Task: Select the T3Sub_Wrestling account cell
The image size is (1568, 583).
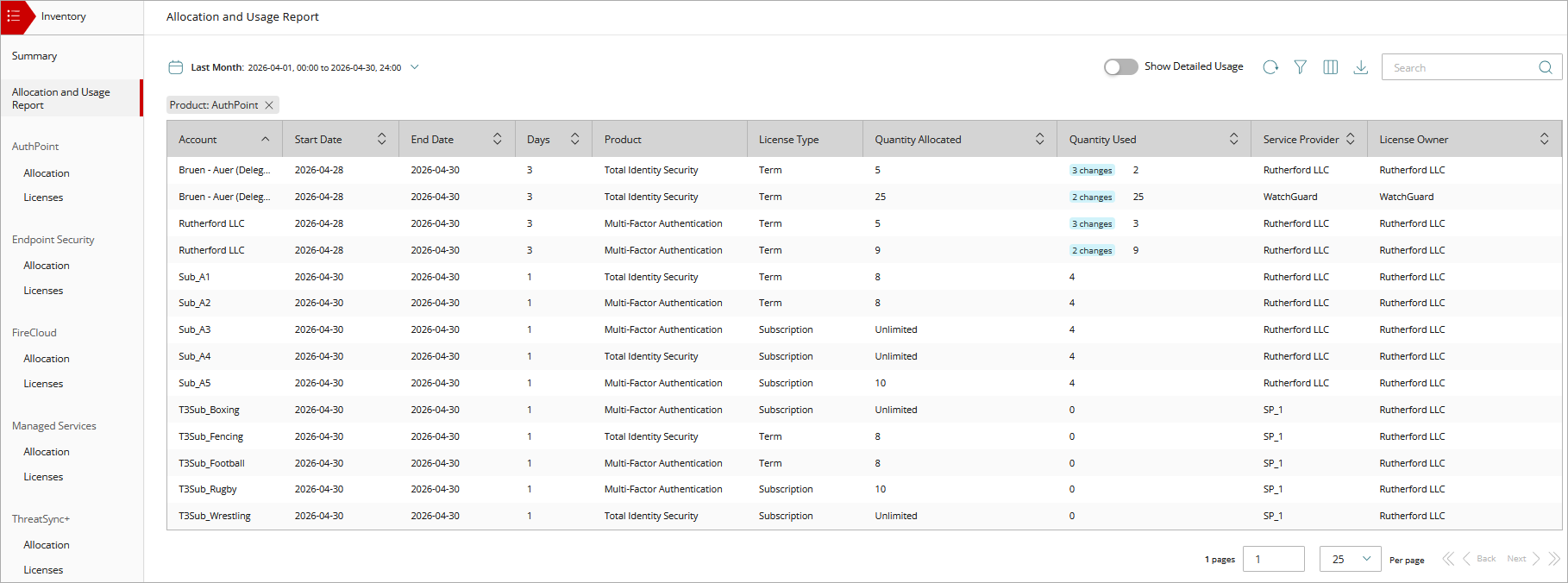Action: pos(215,516)
